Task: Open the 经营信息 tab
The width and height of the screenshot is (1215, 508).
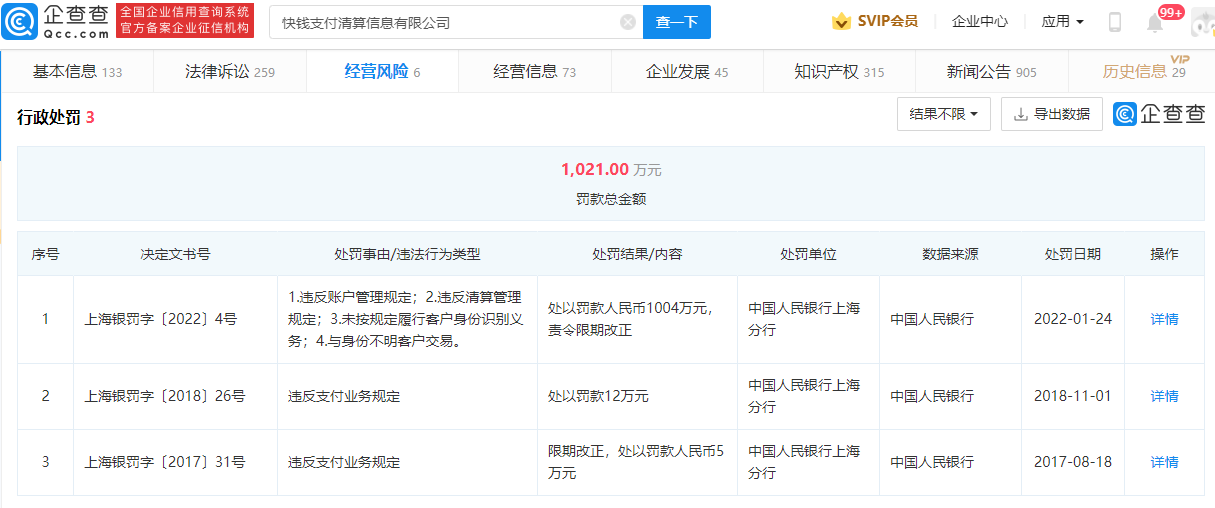Action: 535,72
